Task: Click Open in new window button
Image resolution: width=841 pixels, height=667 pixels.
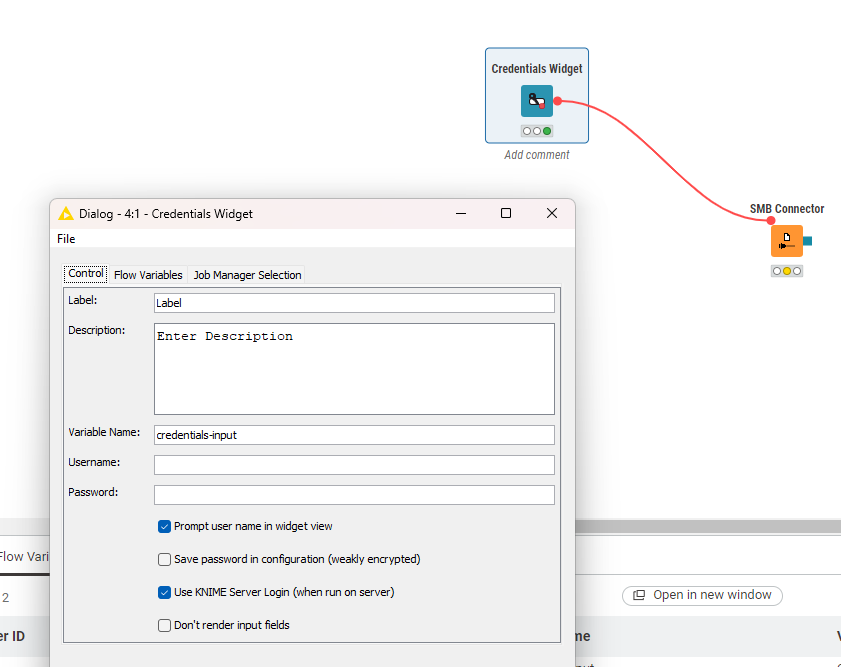Action: (x=702, y=595)
